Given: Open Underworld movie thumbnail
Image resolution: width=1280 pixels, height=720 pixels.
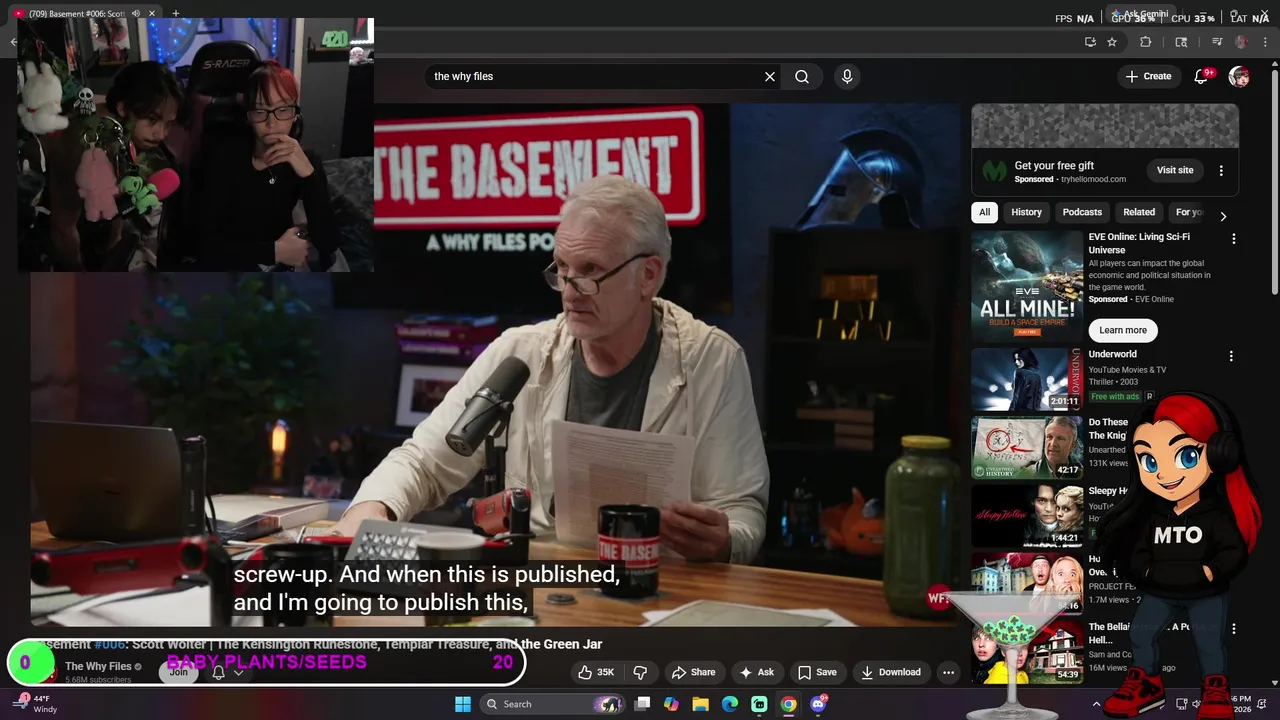Looking at the screenshot, I should pos(1027,379).
